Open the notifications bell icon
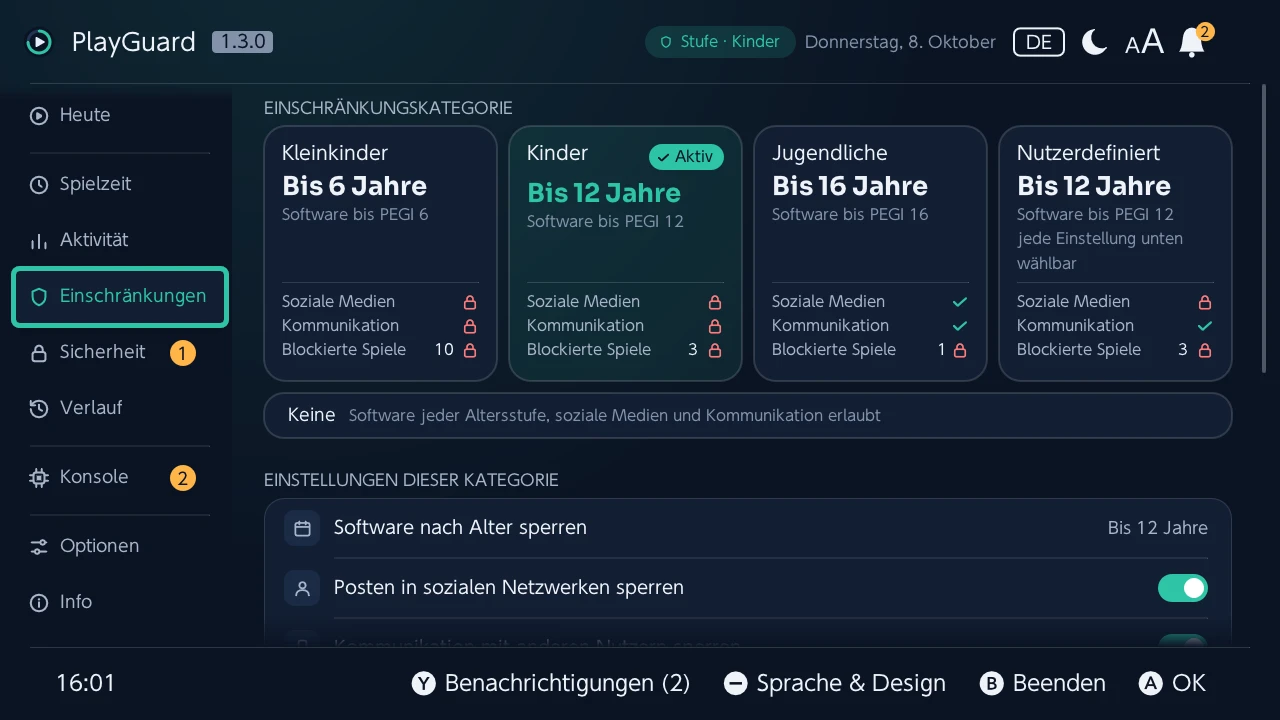 point(1192,42)
